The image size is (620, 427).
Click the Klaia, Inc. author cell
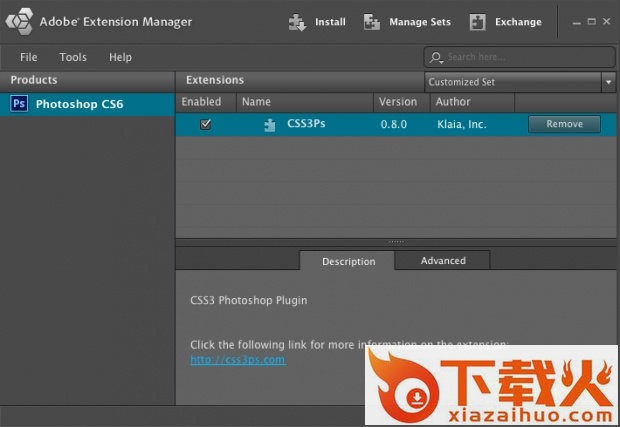click(462, 125)
